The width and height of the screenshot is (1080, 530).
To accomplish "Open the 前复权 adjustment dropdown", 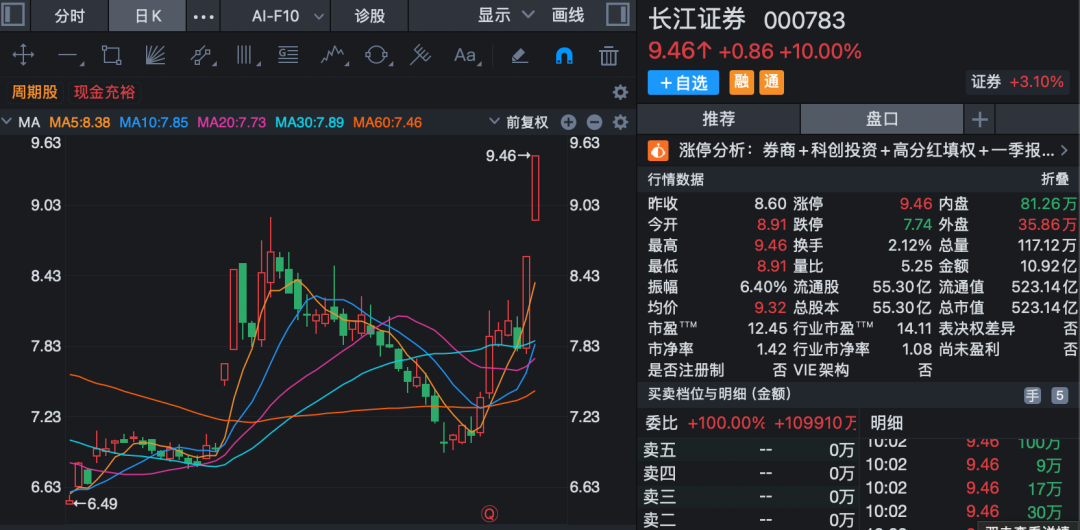I will [x=519, y=123].
